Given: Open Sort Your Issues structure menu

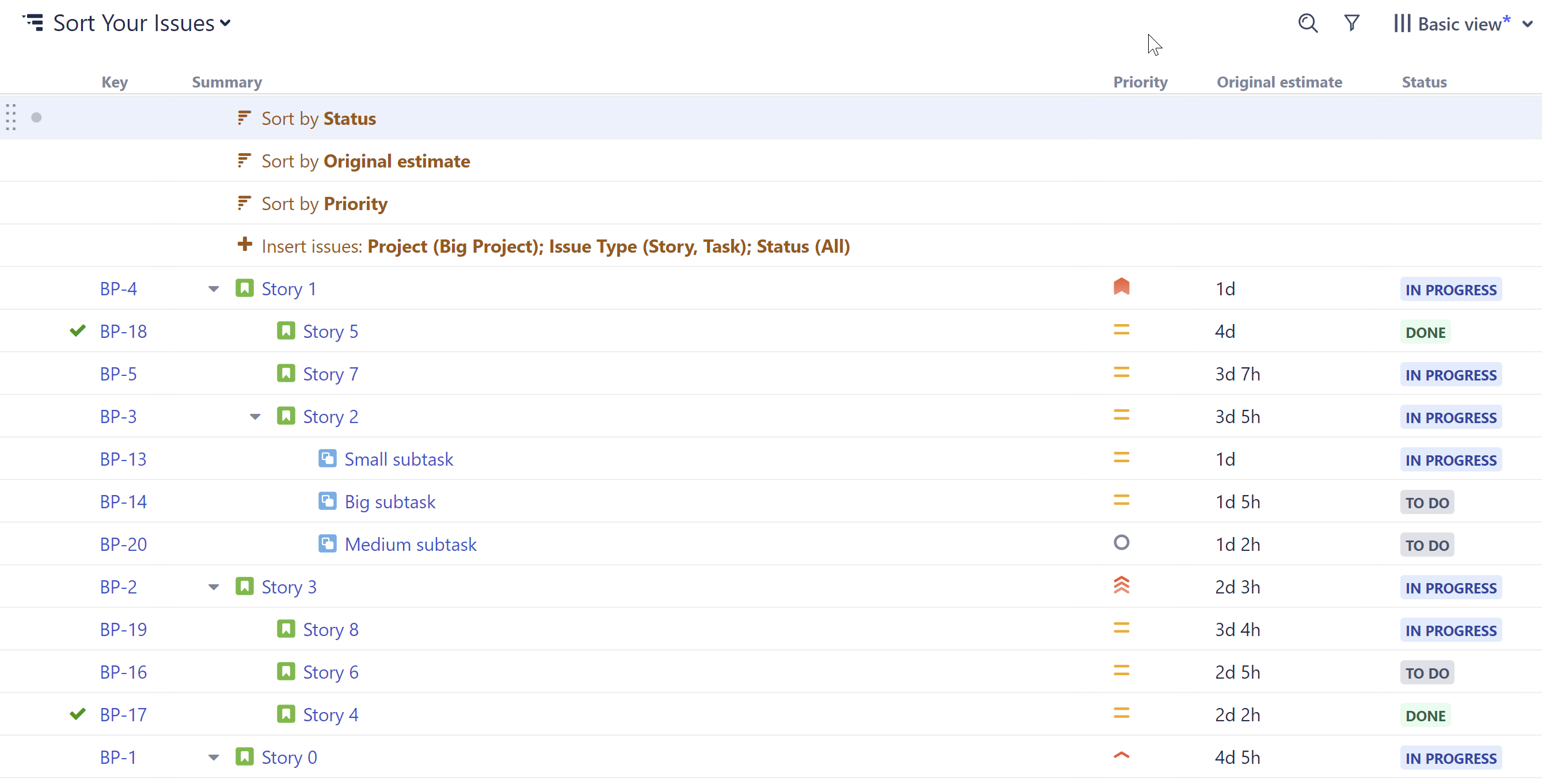Looking at the screenshot, I should [141, 24].
